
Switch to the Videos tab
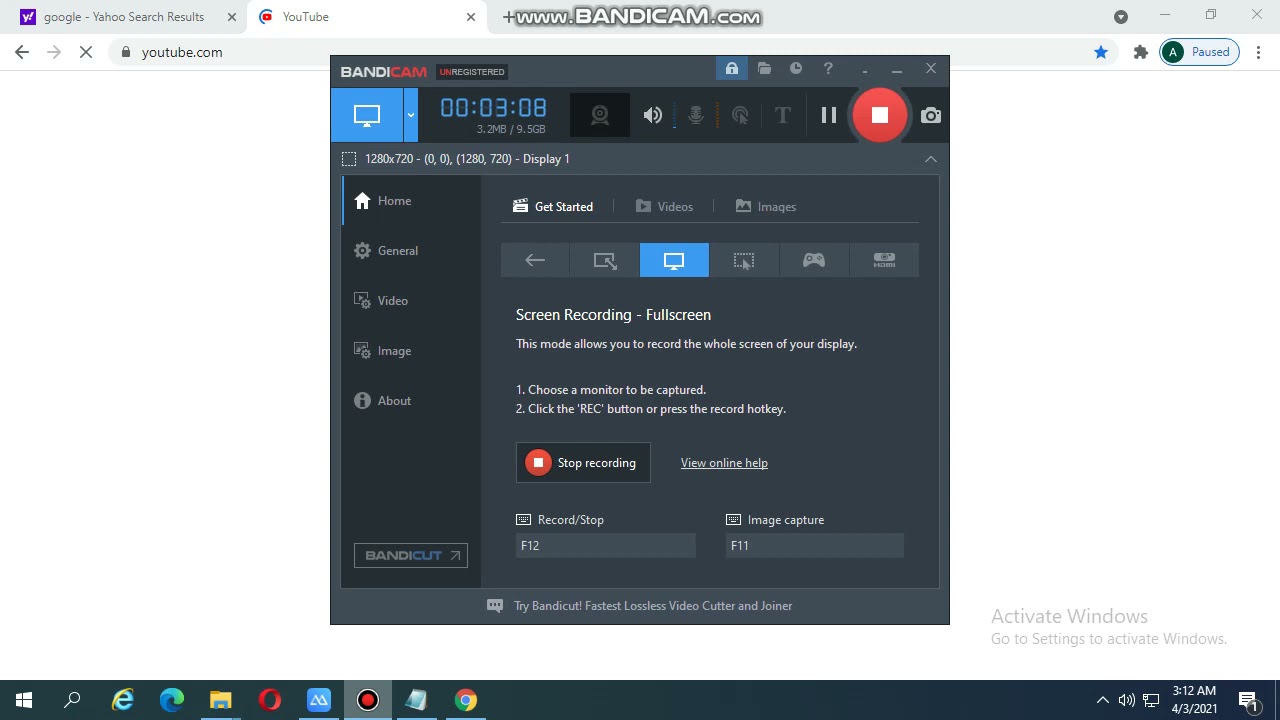point(664,207)
